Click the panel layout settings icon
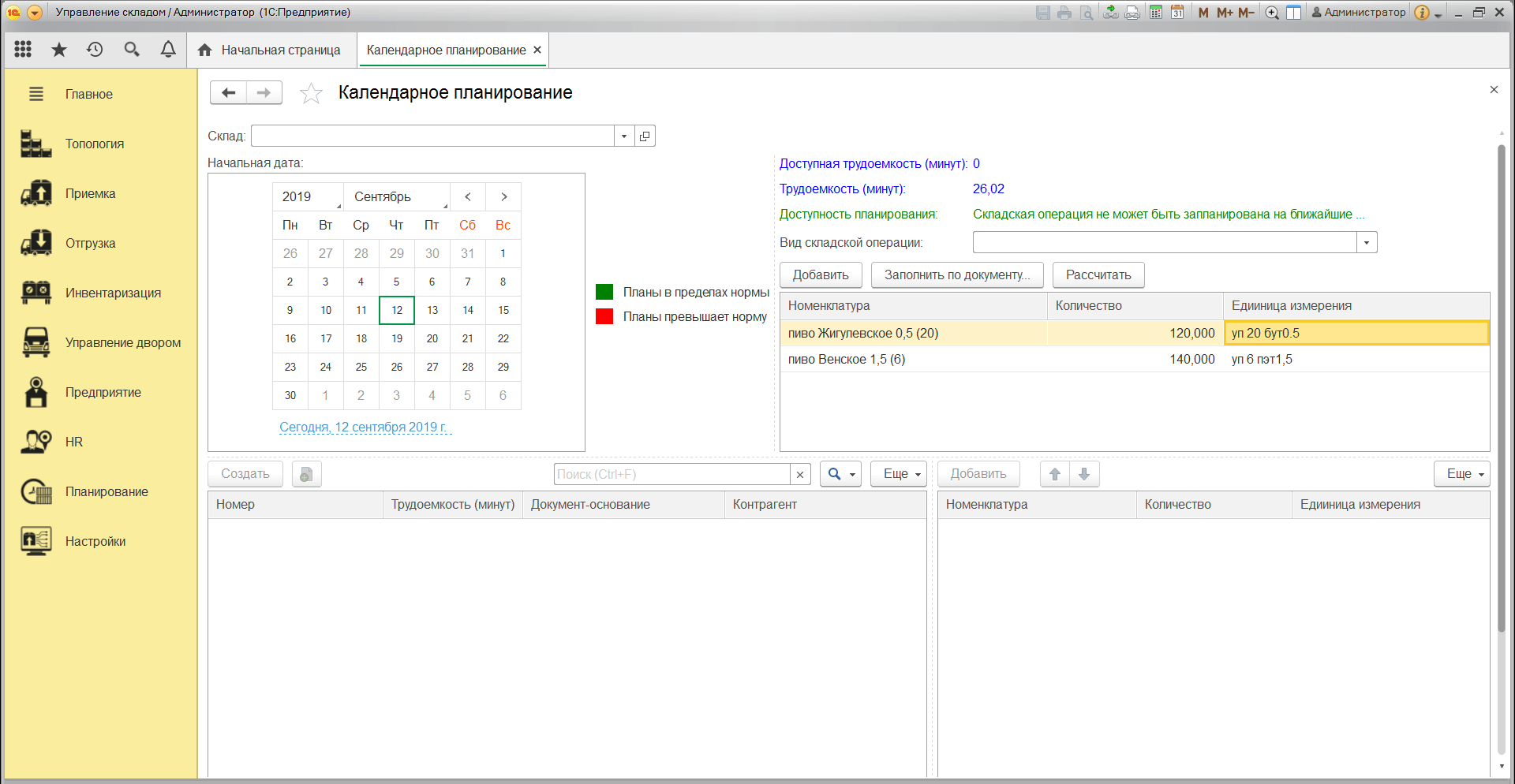The width and height of the screenshot is (1515, 784). [x=1294, y=13]
